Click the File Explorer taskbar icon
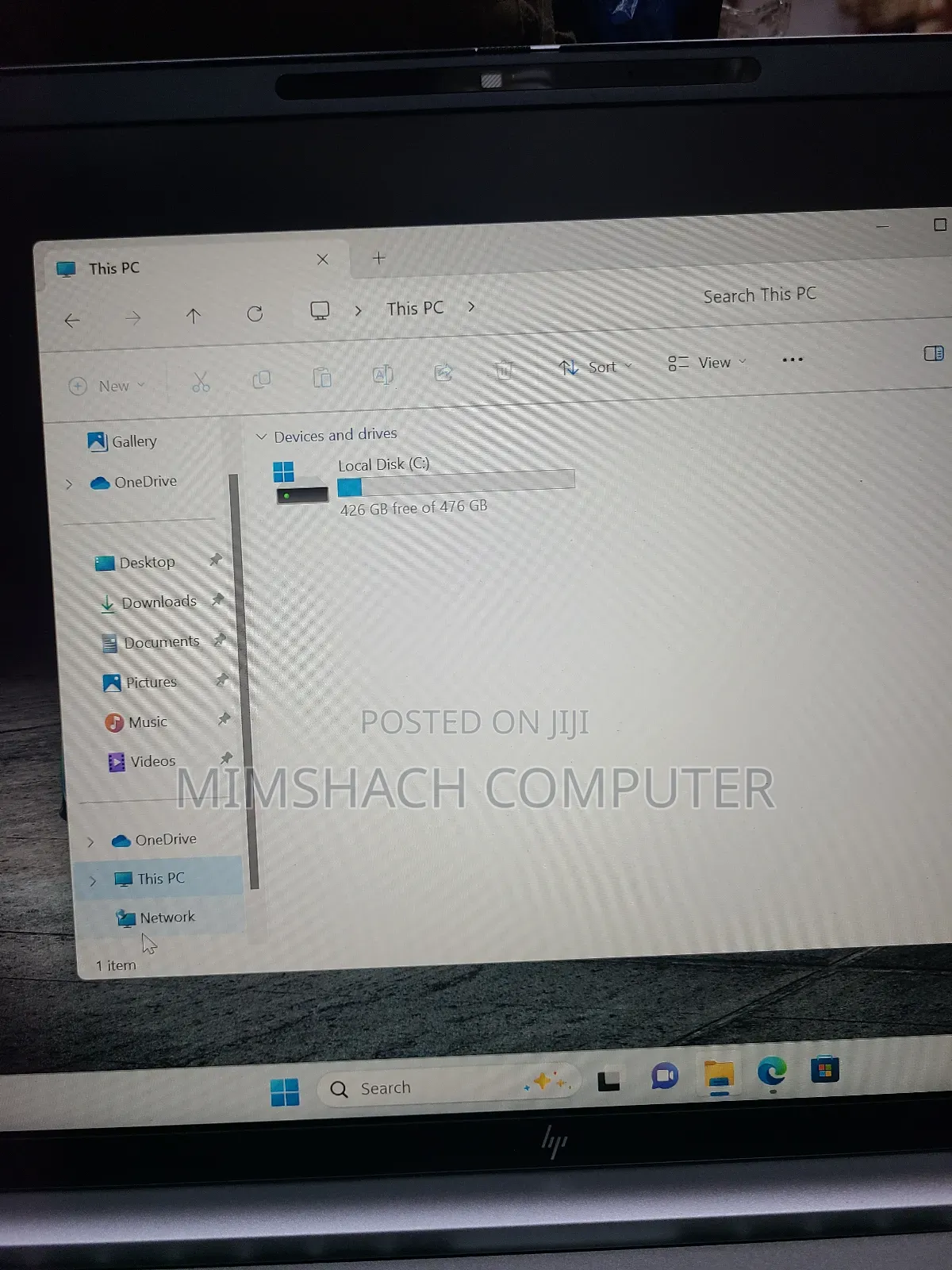952x1270 pixels. pos(720,1075)
